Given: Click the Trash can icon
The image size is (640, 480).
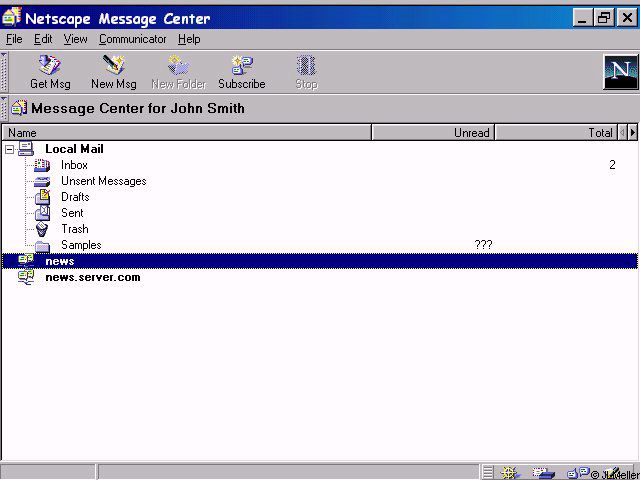Looking at the screenshot, I should click(42, 229).
